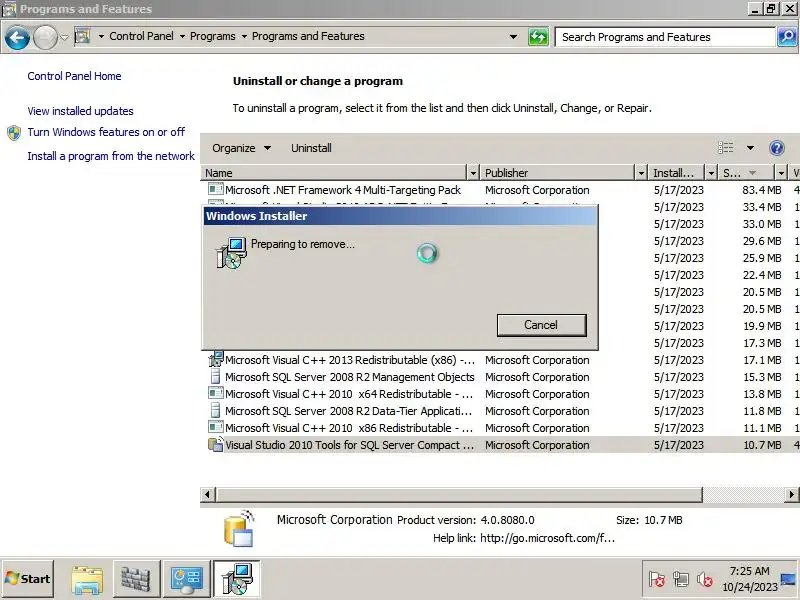Open Turn Windows features on or off
The image size is (800, 600).
[x=106, y=132]
